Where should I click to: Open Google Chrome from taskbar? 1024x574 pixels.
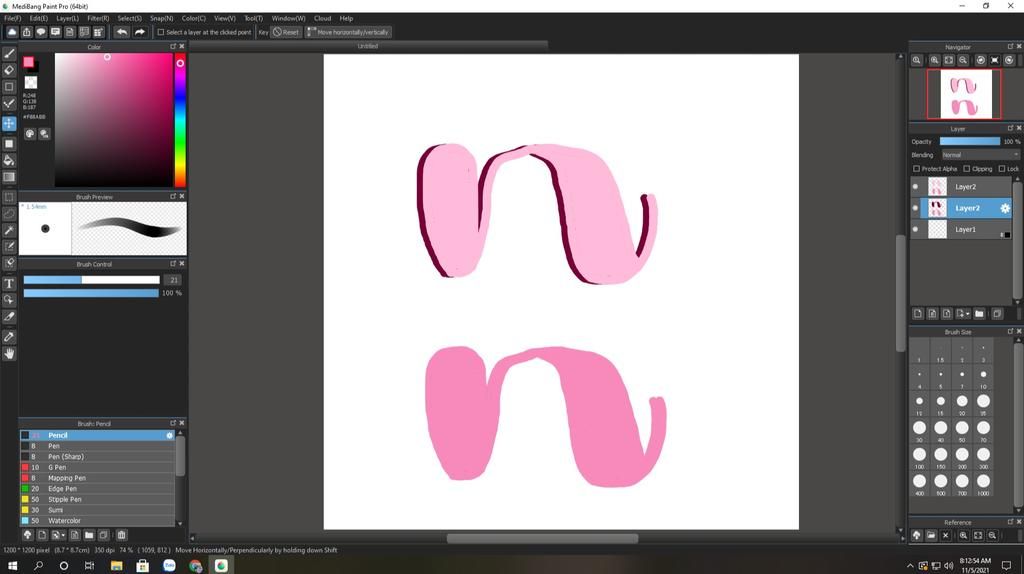click(x=195, y=566)
